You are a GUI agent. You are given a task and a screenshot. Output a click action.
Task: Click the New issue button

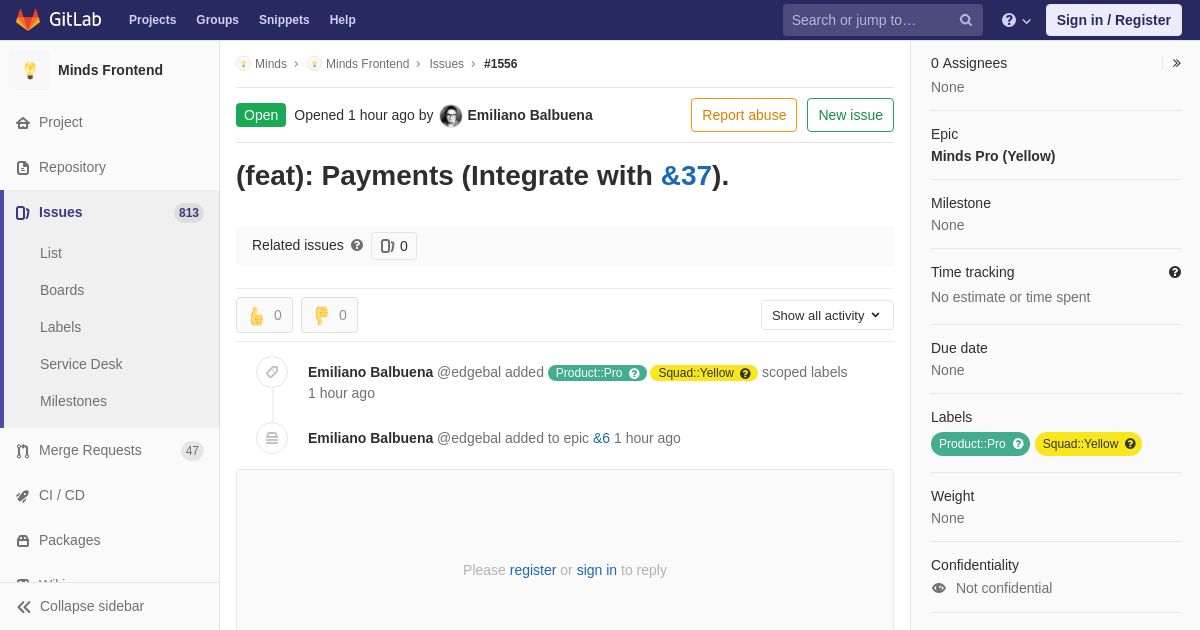(850, 115)
